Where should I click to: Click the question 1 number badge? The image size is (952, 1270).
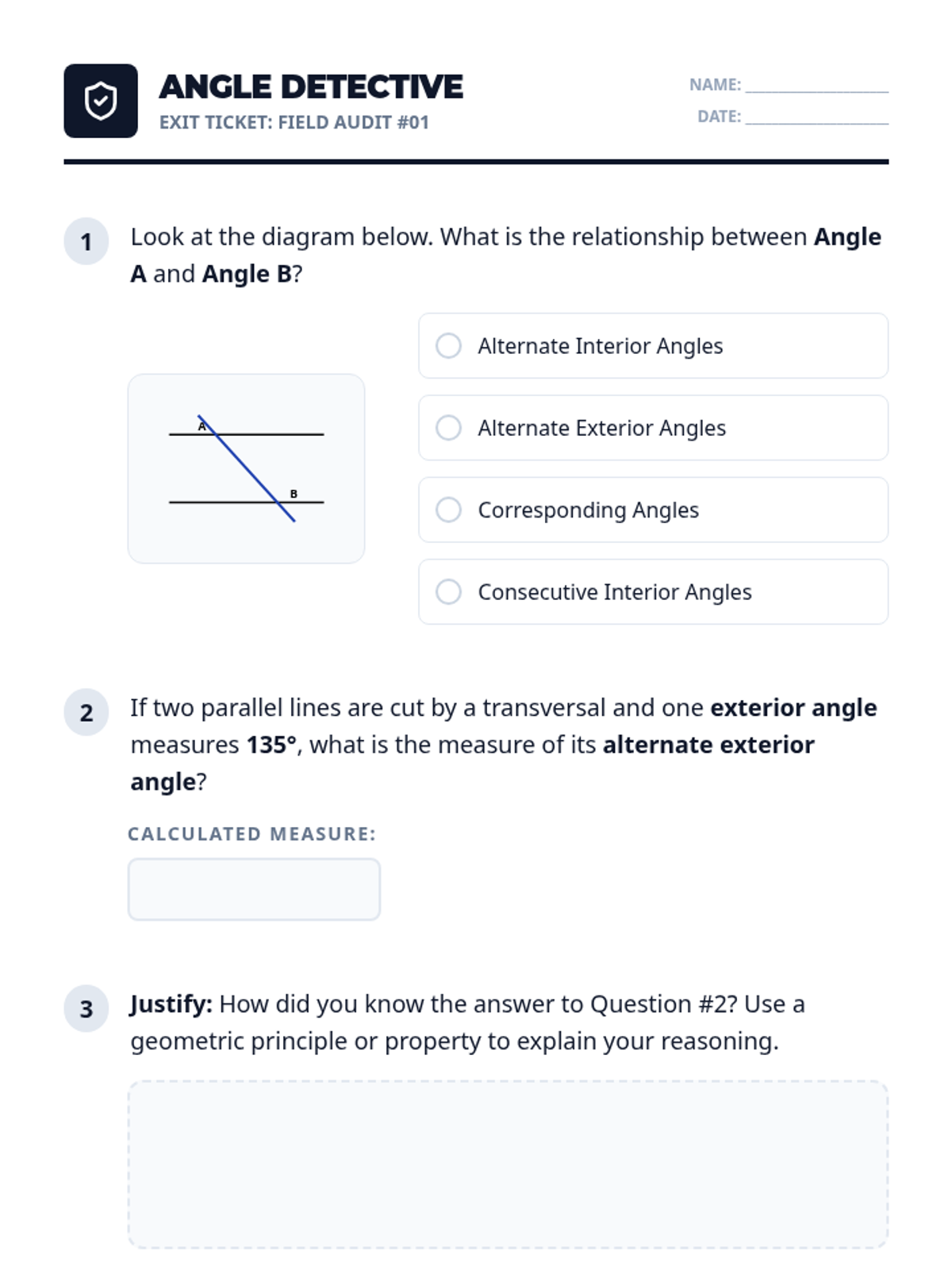click(x=86, y=241)
